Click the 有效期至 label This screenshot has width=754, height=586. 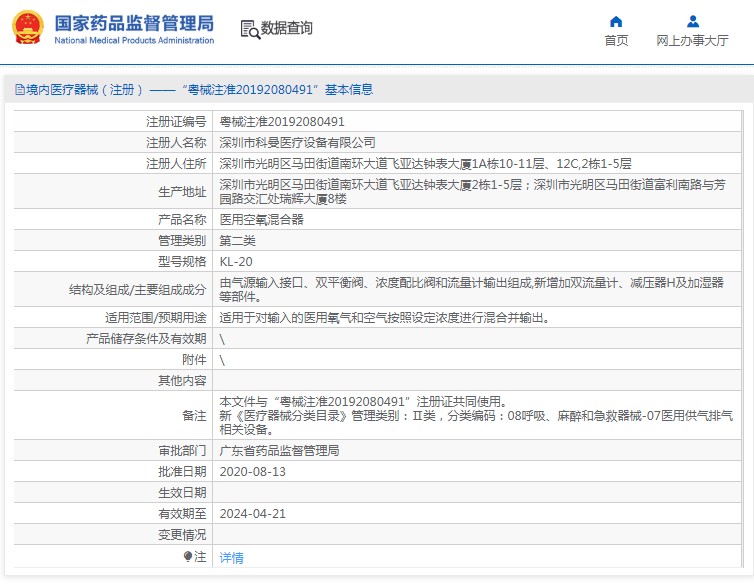pos(182,514)
